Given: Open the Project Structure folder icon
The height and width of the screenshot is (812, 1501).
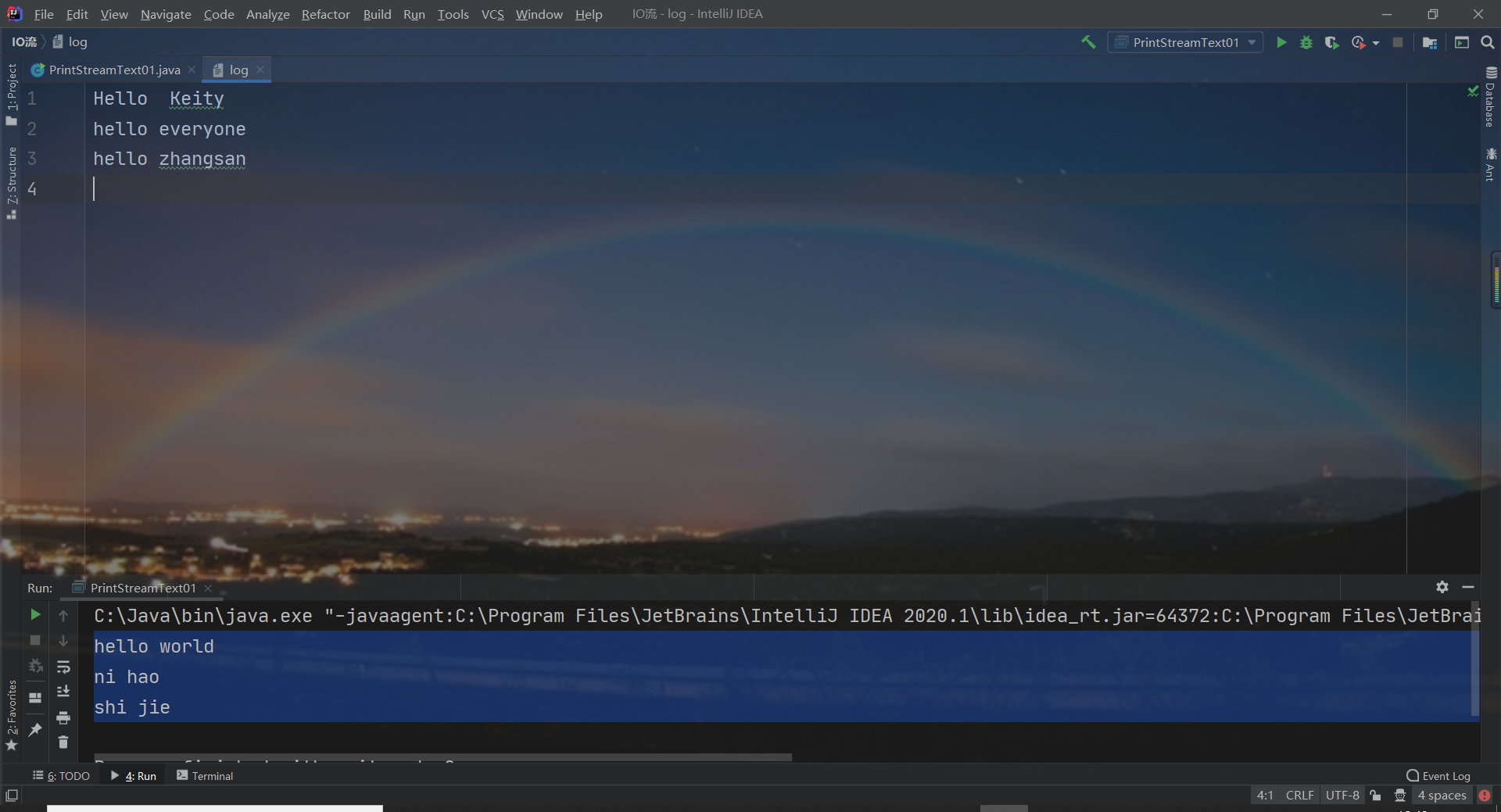Looking at the screenshot, I should (1430, 42).
